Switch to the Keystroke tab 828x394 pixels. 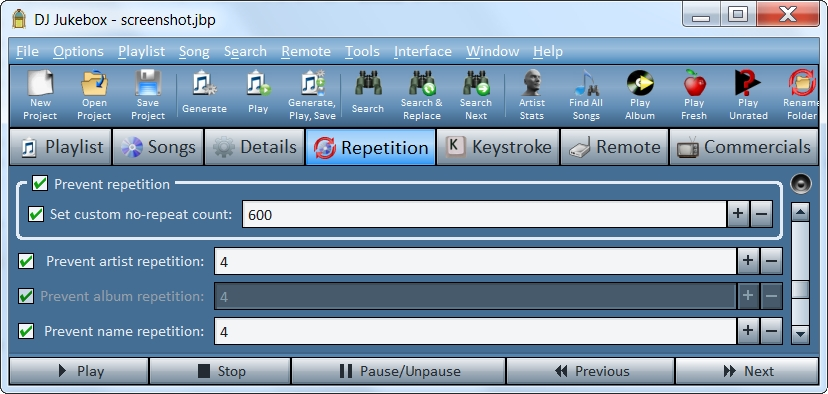[x=498, y=147]
